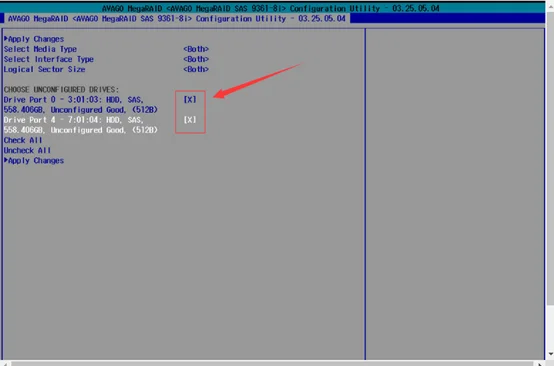This screenshot has width=554, height=366.
Task: Open the Select Media Type <Both> value
Action: click(196, 49)
